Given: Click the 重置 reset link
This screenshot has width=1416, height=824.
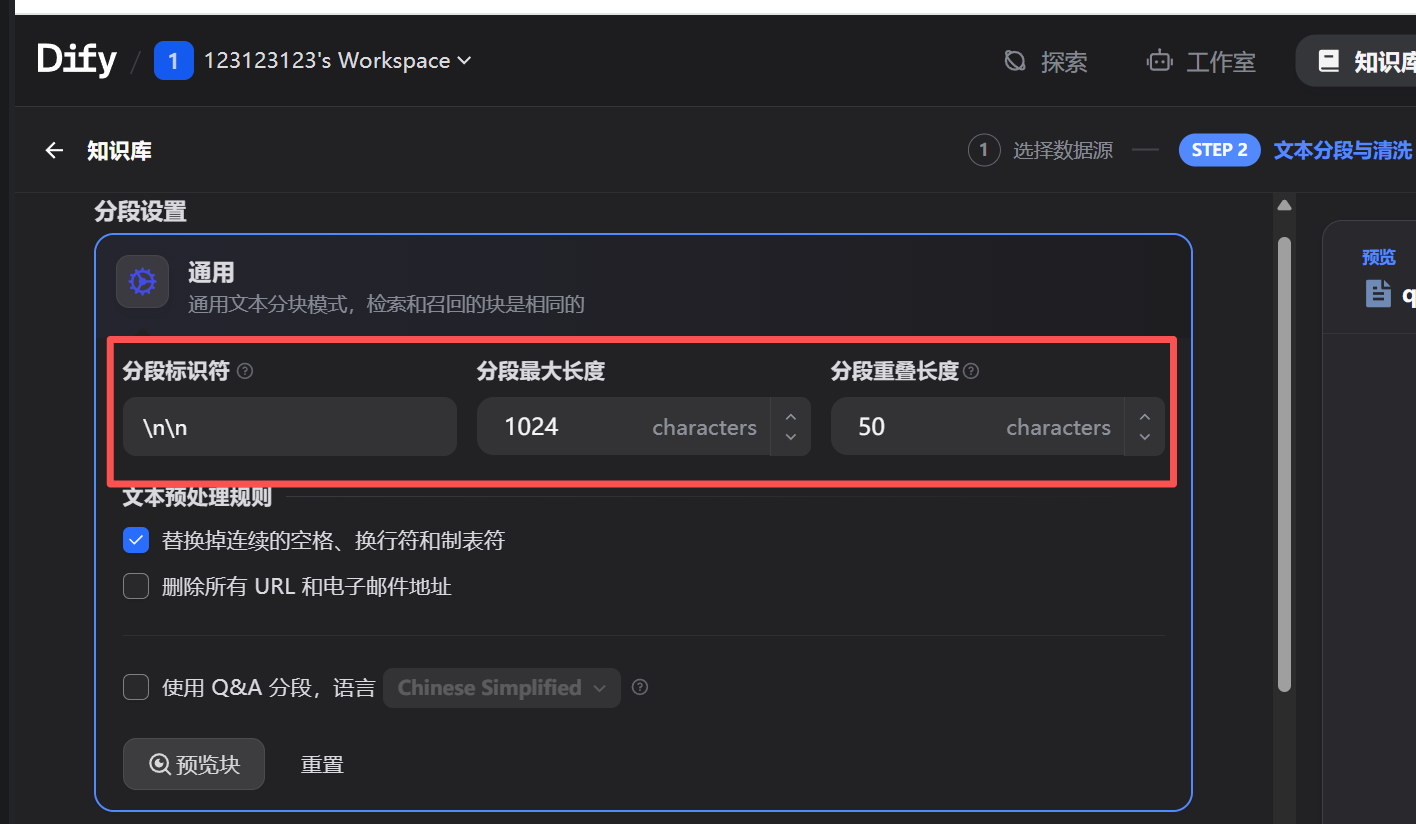Looking at the screenshot, I should [x=322, y=763].
